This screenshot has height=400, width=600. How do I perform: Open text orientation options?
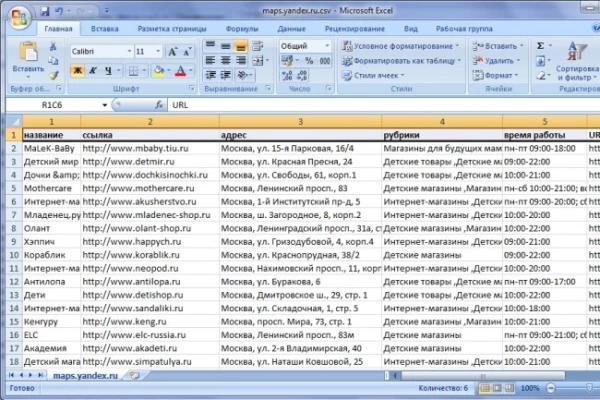(x=243, y=75)
